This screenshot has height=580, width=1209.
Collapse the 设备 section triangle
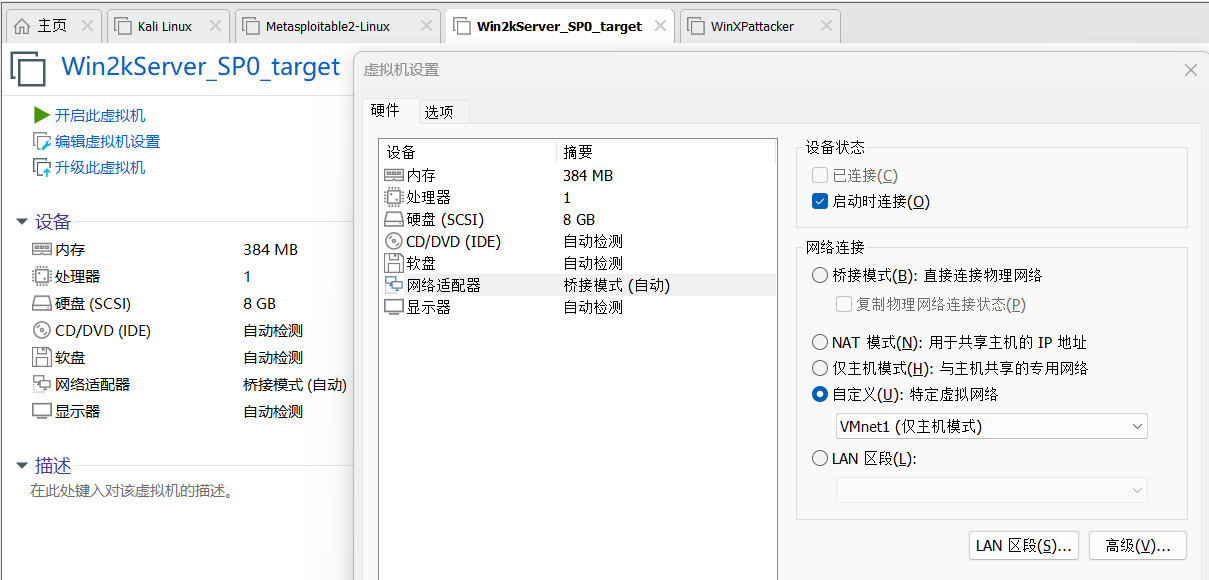[22, 222]
